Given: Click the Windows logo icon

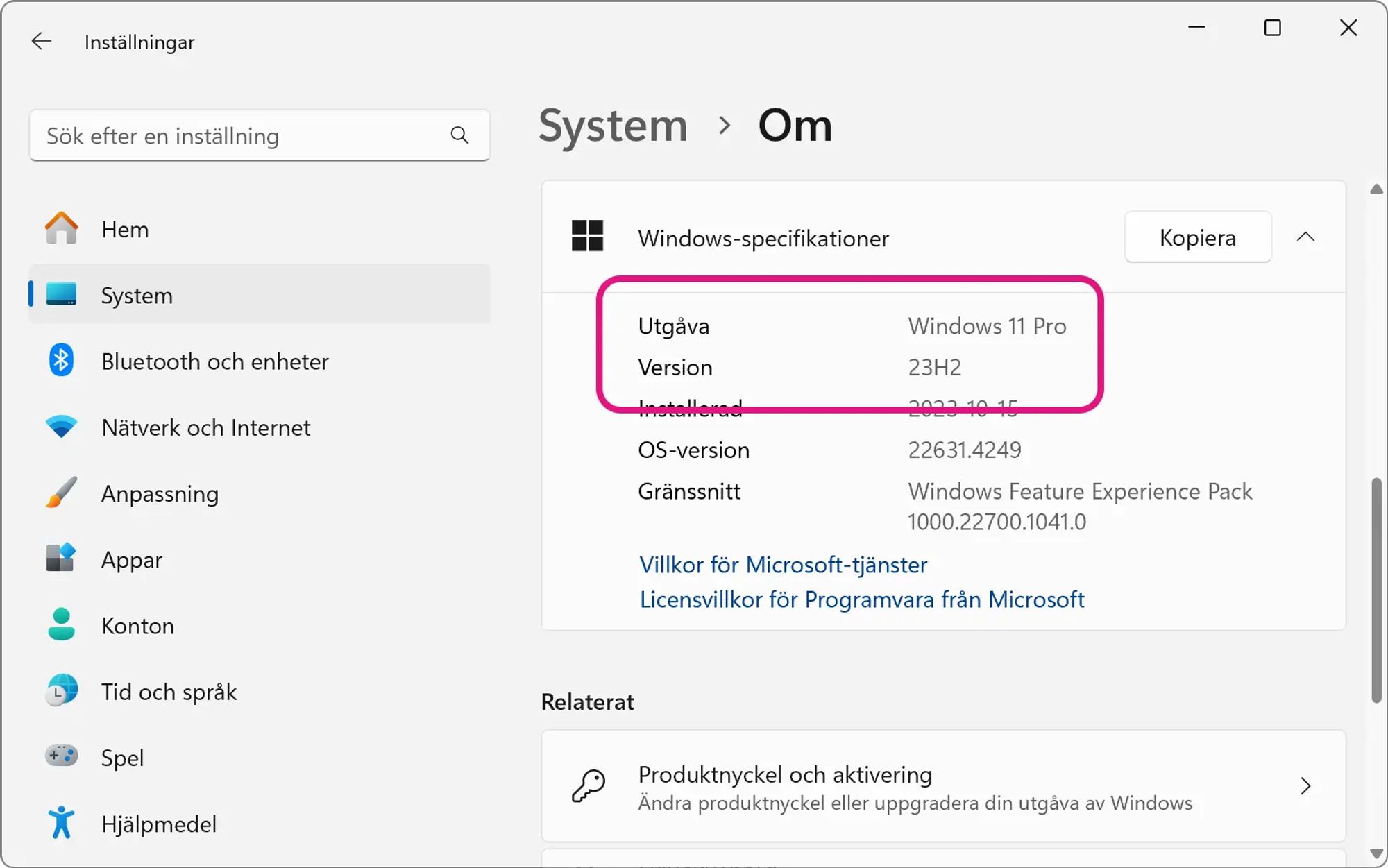Looking at the screenshot, I should [587, 236].
